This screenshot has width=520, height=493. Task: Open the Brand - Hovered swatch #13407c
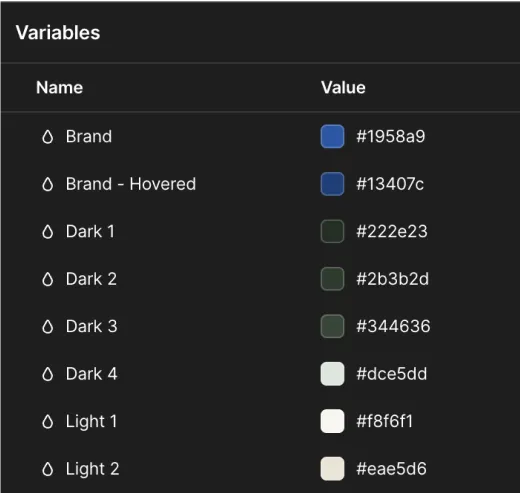pos(332,184)
